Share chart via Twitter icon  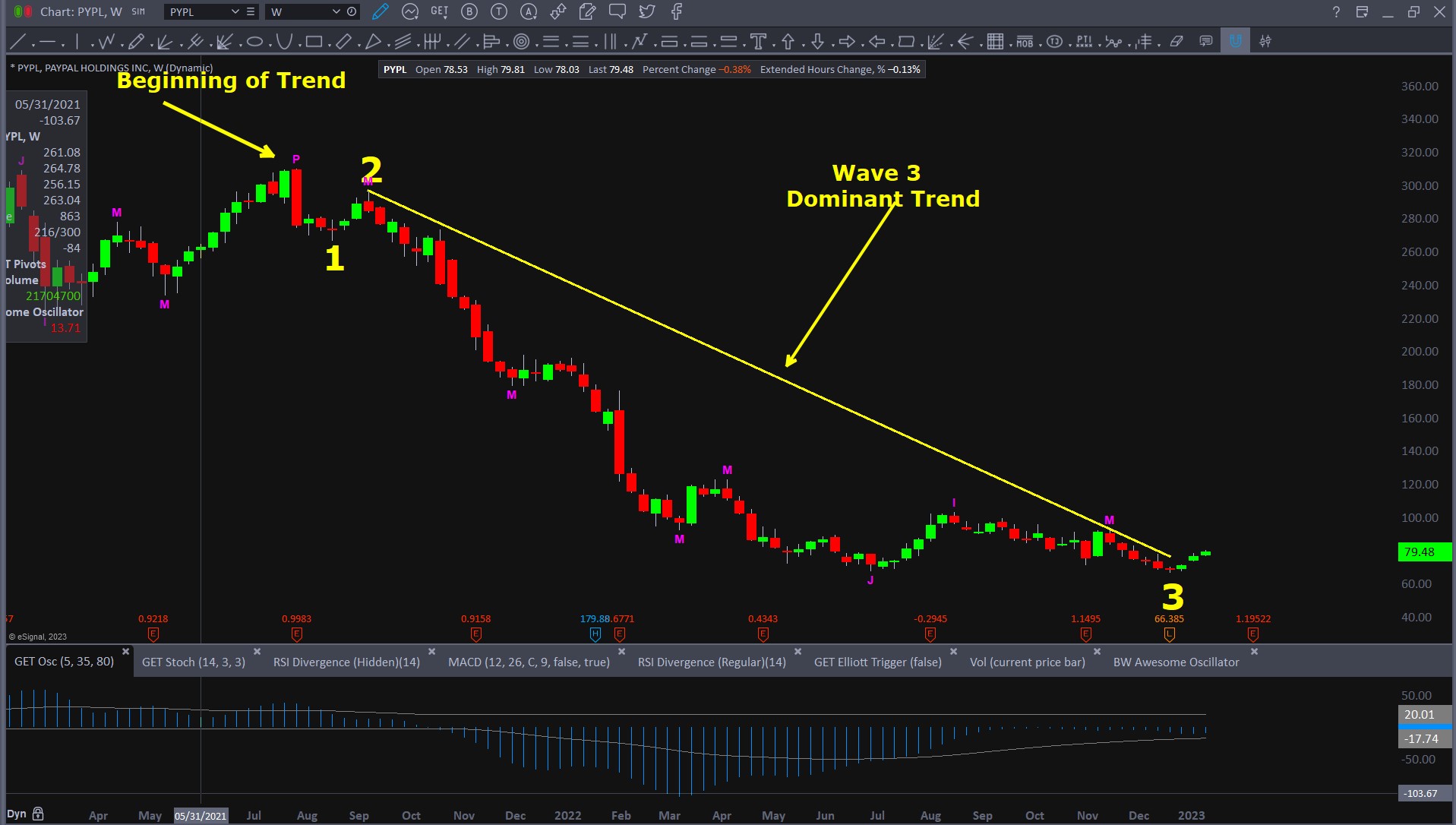tap(646, 11)
